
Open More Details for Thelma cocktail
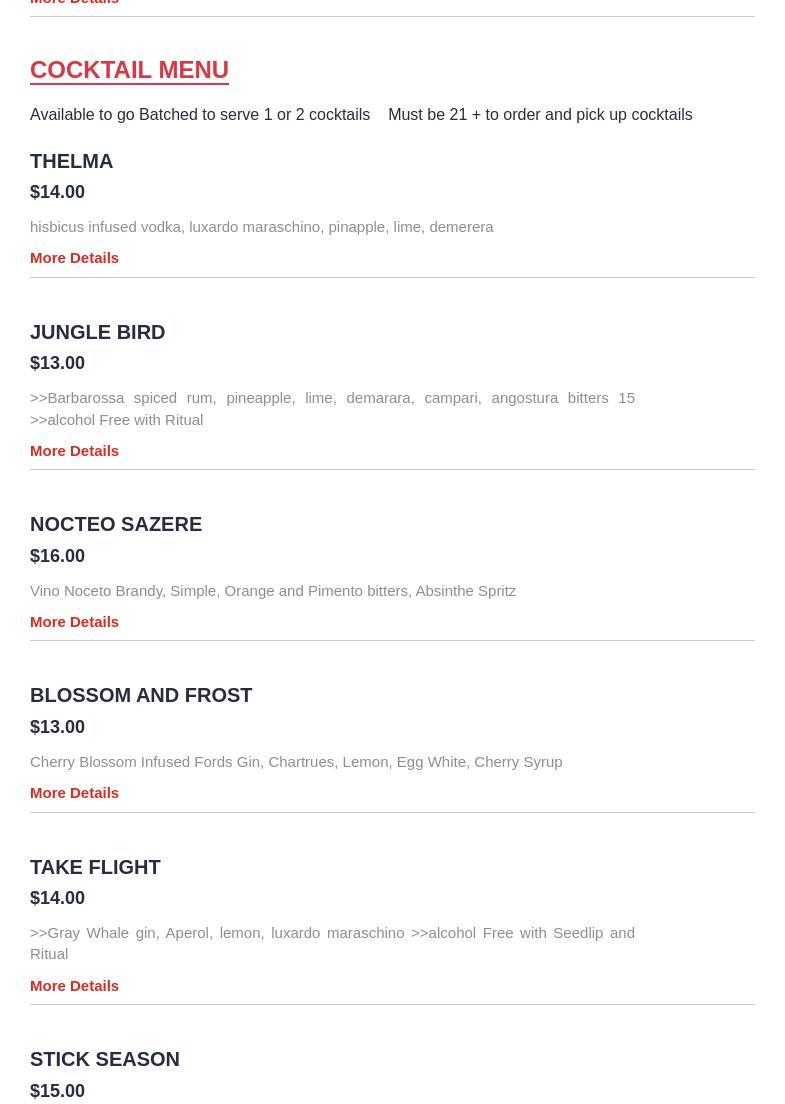click(x=74, y=258)
